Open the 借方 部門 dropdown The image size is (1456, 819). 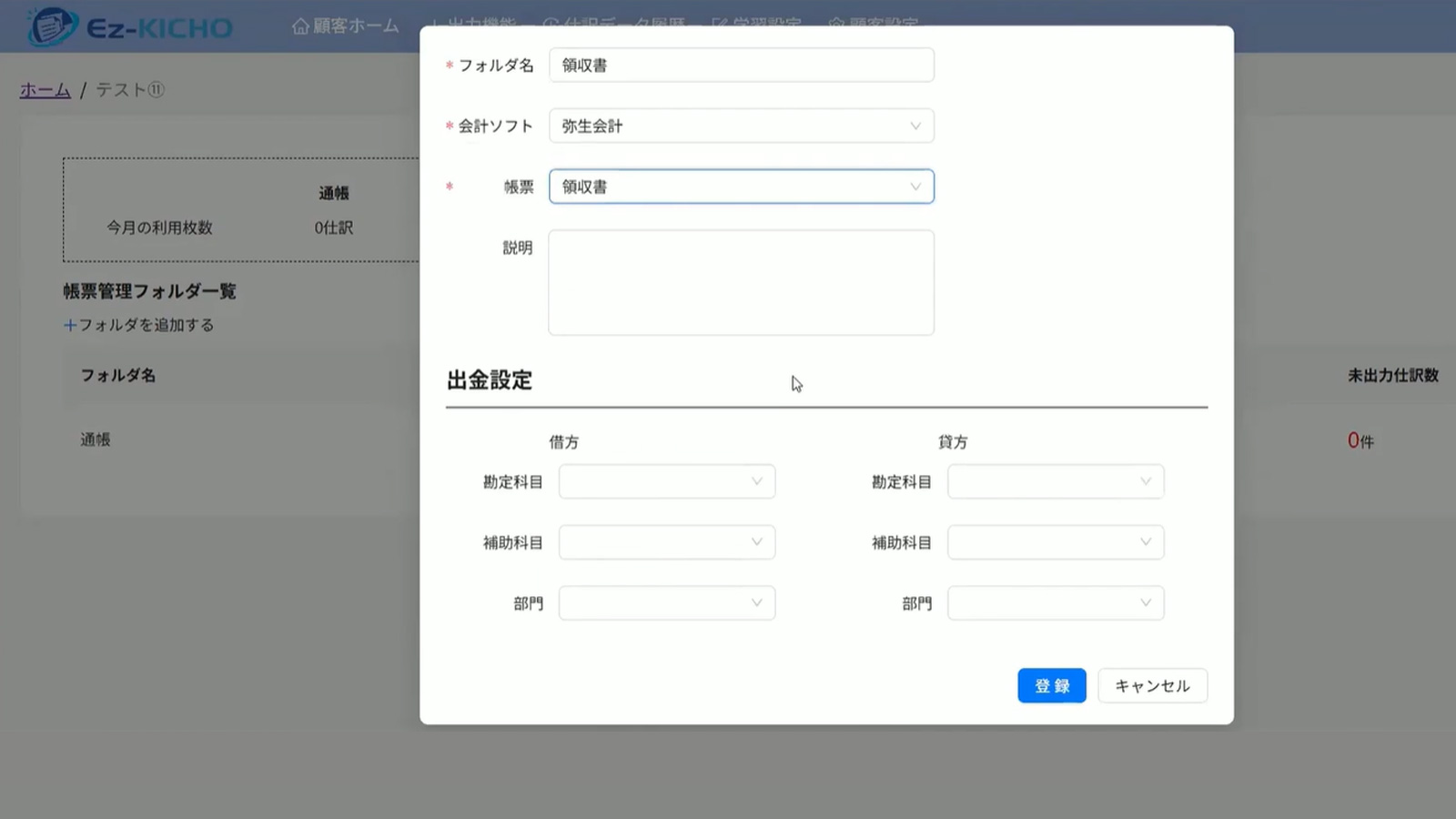[x=666, y=603]
